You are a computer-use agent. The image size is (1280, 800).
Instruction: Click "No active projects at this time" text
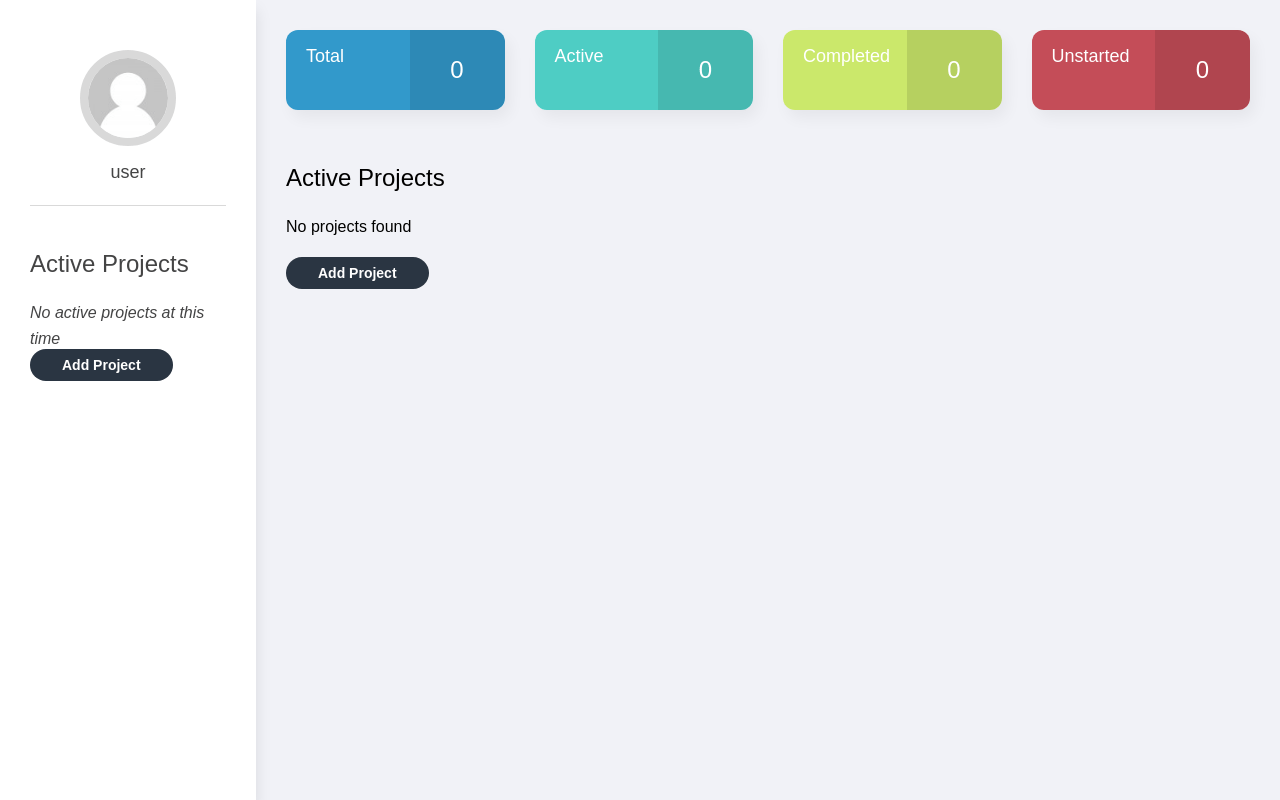tap(117, 313)
